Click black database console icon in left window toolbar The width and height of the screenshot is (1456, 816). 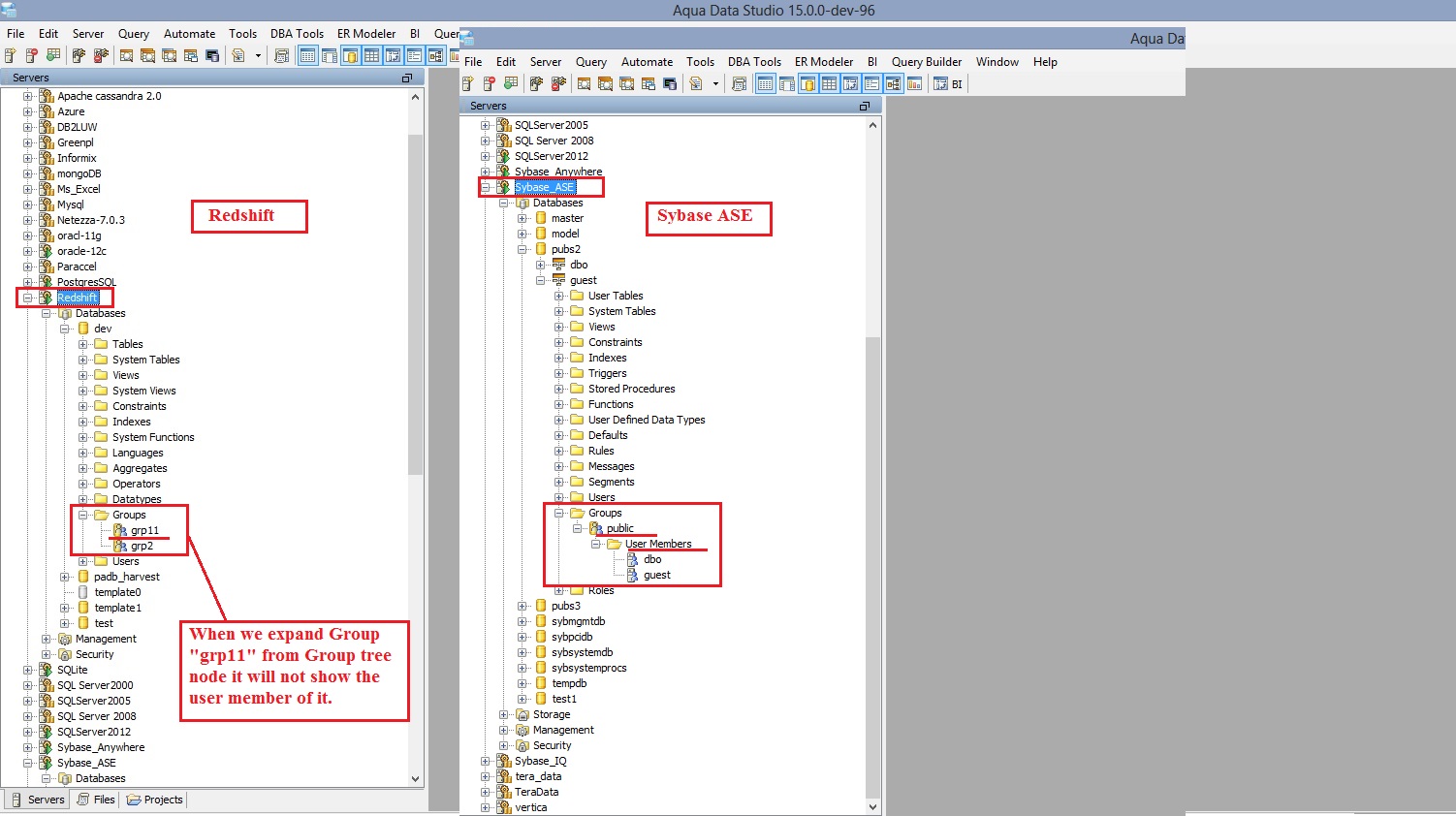212,56
